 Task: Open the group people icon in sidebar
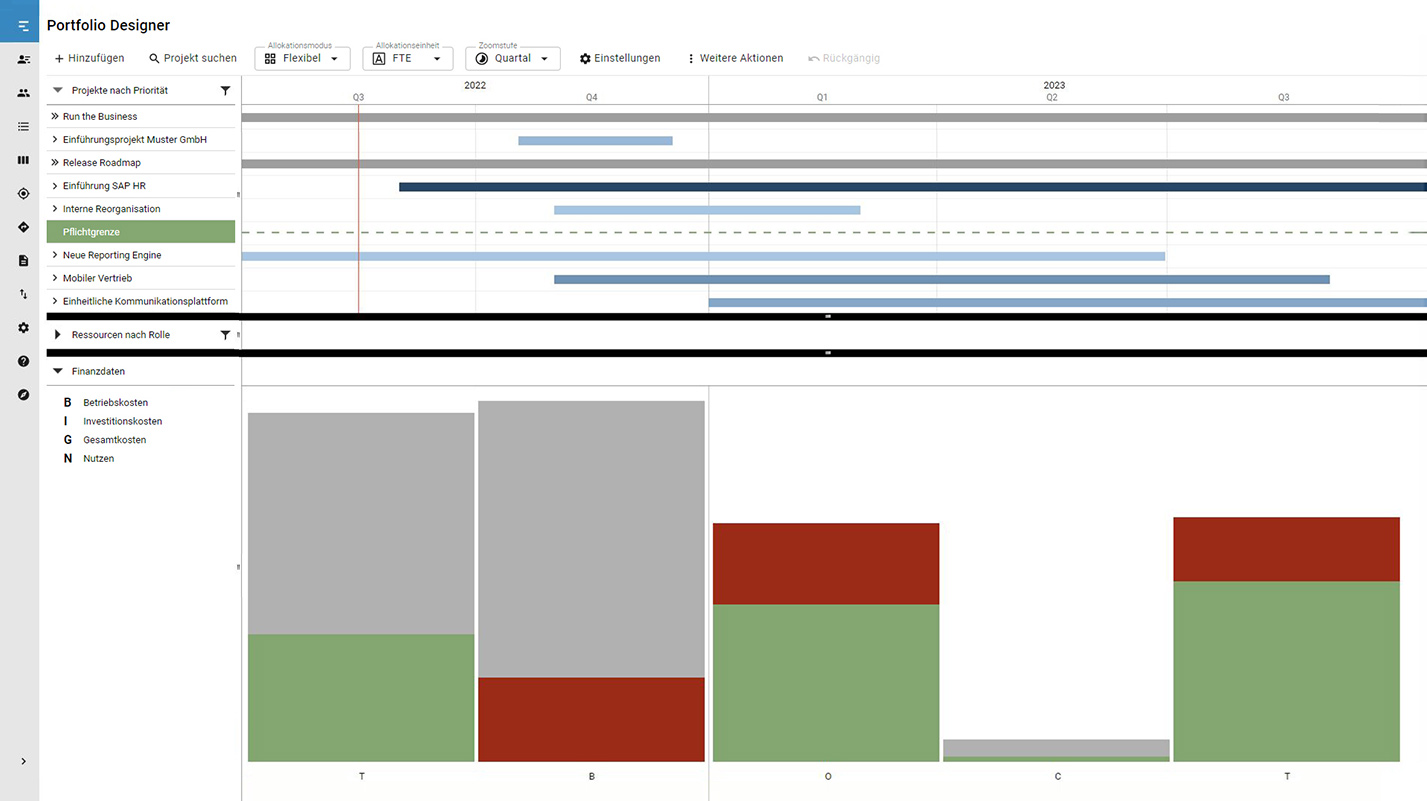[x=23, y=93]
